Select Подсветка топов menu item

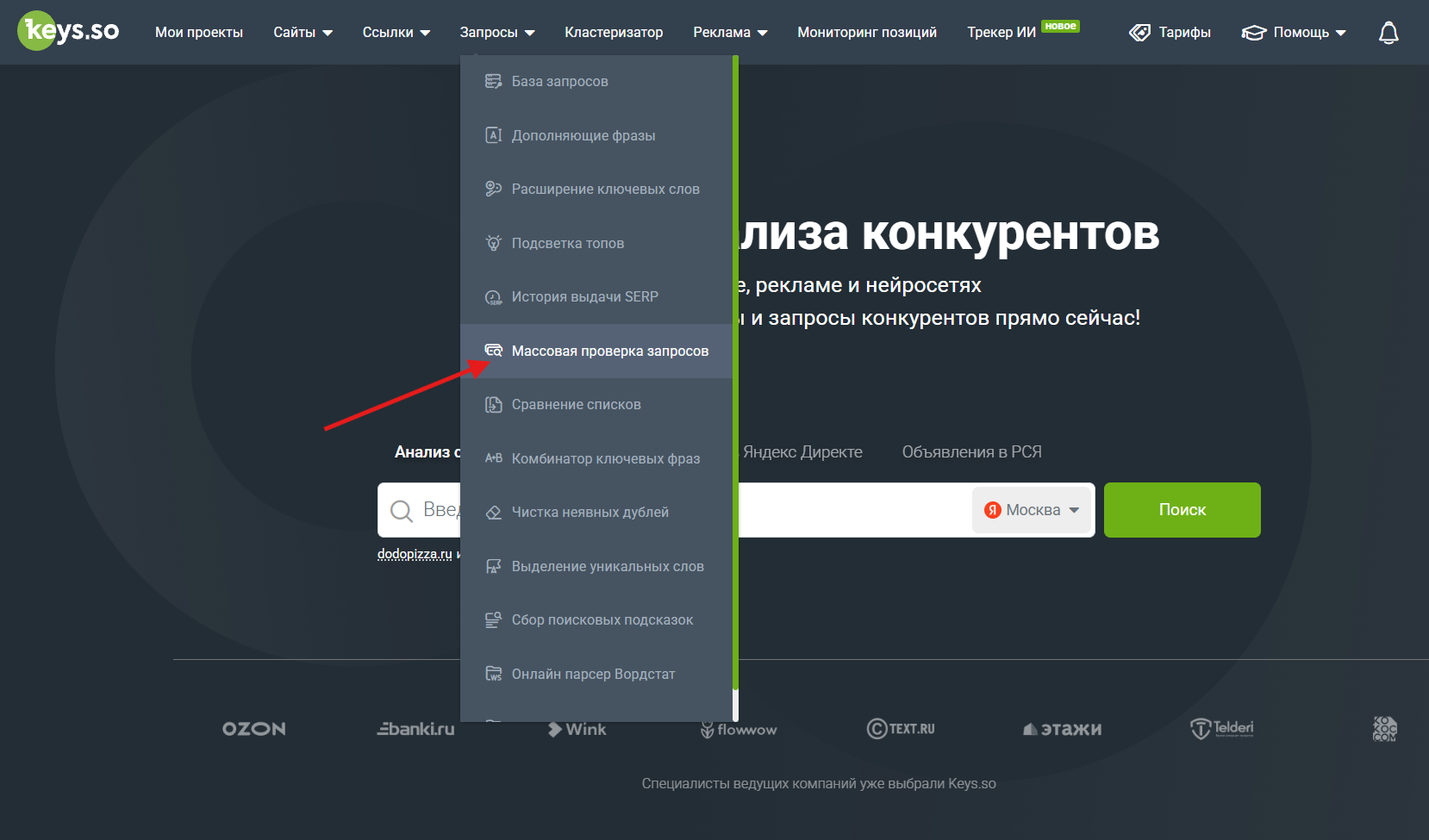click(x=596, y=243)
